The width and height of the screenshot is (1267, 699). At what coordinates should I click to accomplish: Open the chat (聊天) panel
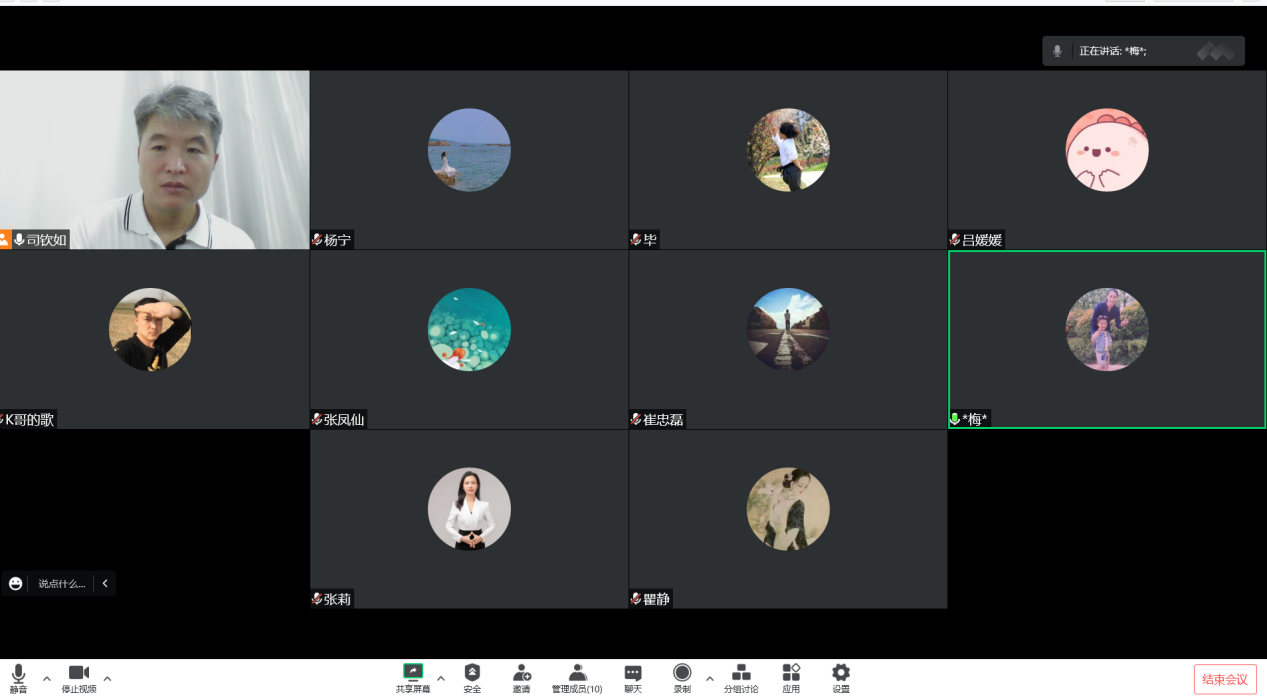click(633, 677)
